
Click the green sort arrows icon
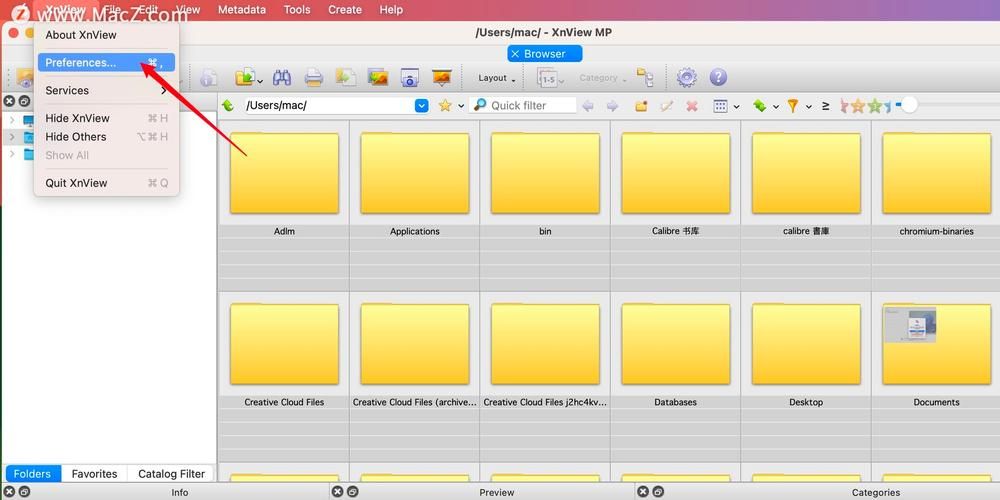759,106
